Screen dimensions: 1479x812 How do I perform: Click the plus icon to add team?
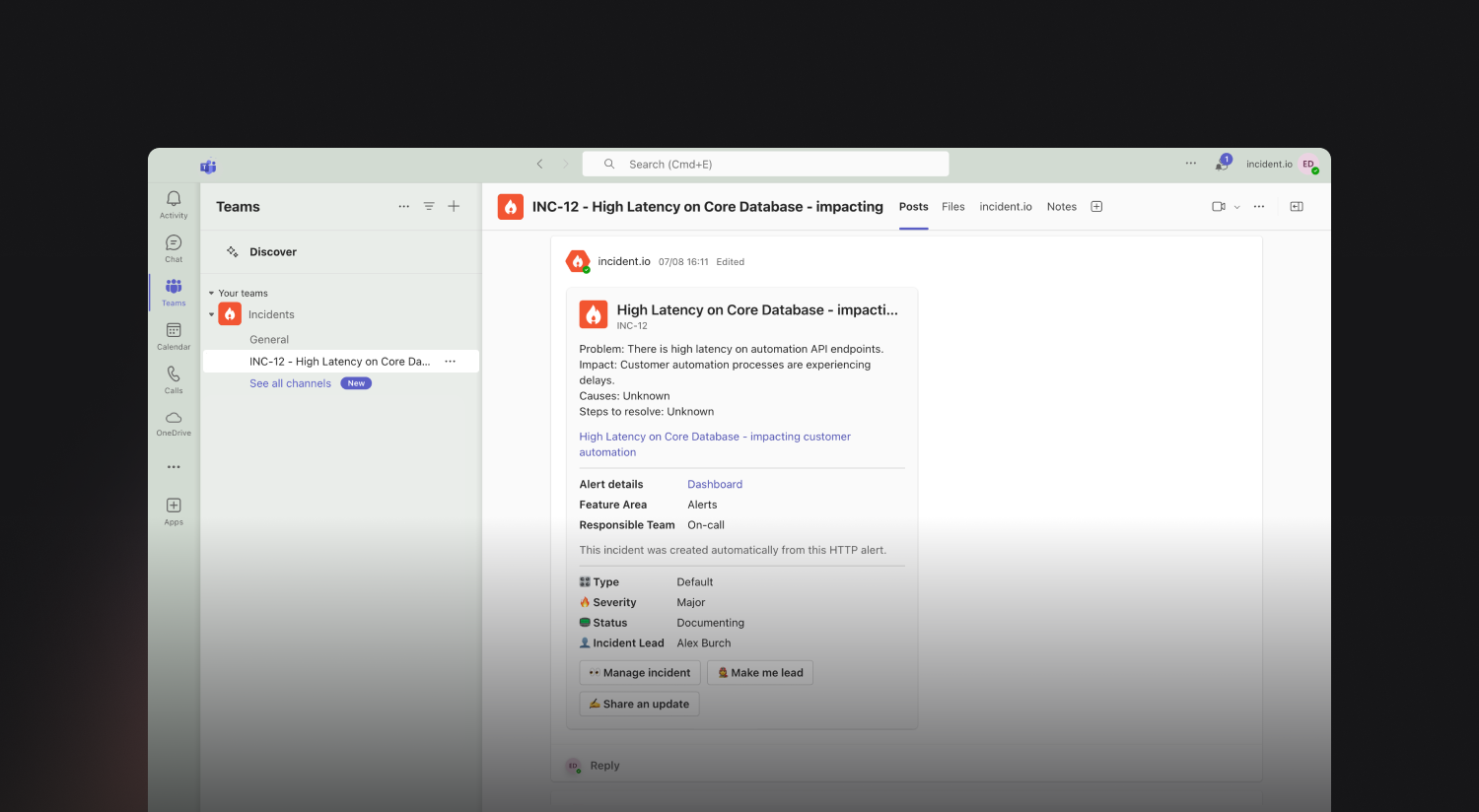coord(454,206)
